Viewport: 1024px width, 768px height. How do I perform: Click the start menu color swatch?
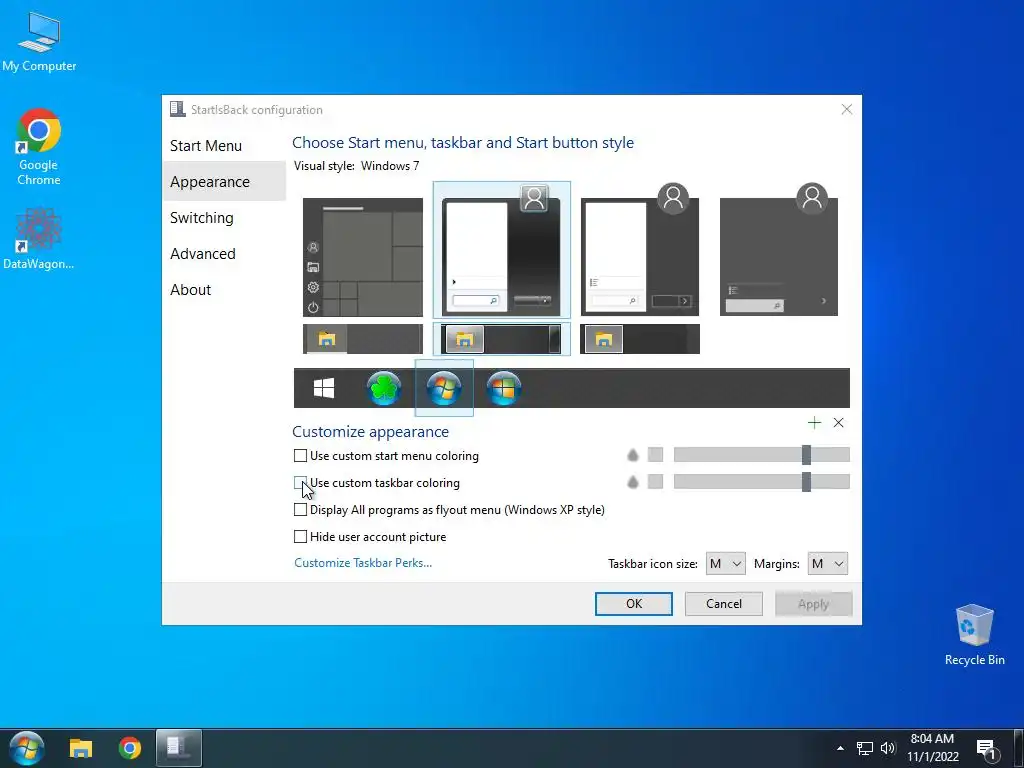coord(655,455)
